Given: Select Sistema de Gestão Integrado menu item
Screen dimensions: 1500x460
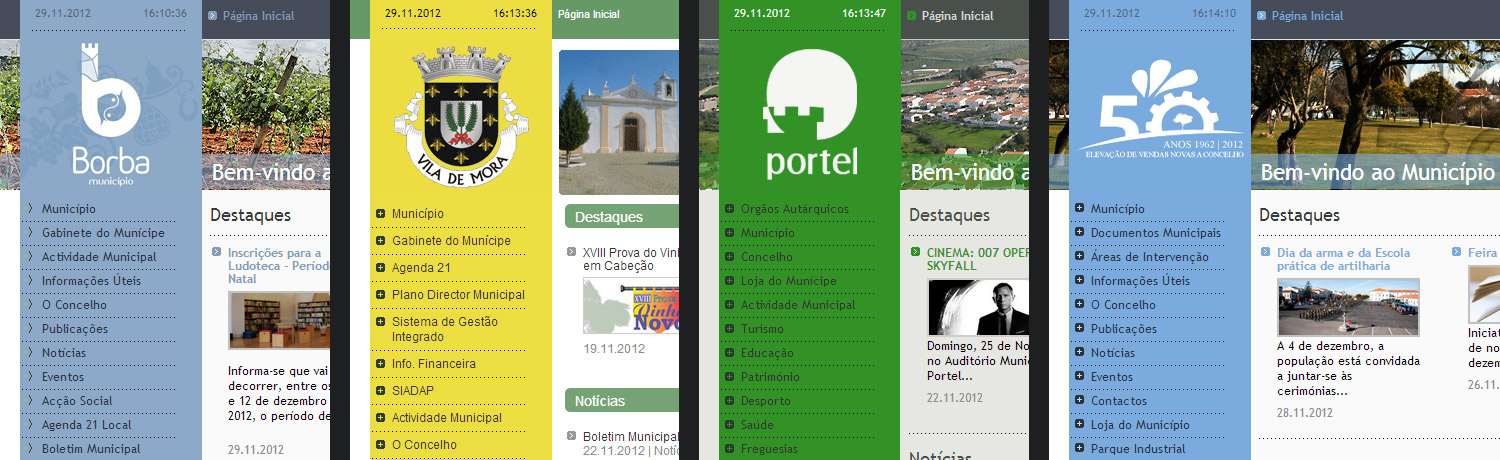Looking at the screenshot, I should point(444,329).
